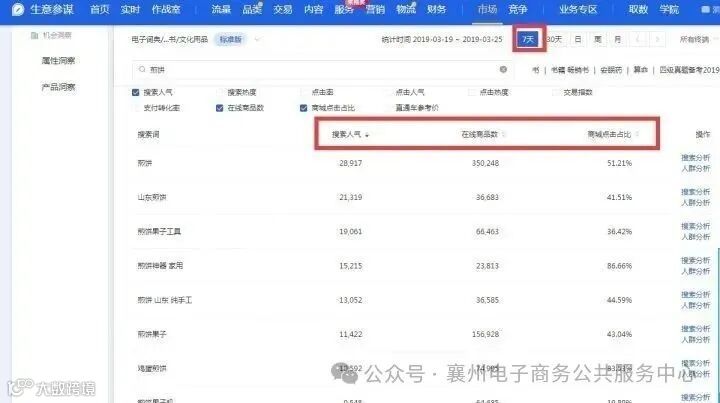Select the 日 time range button
Viewport: 720px width, 403px height.
pos(578,39)
